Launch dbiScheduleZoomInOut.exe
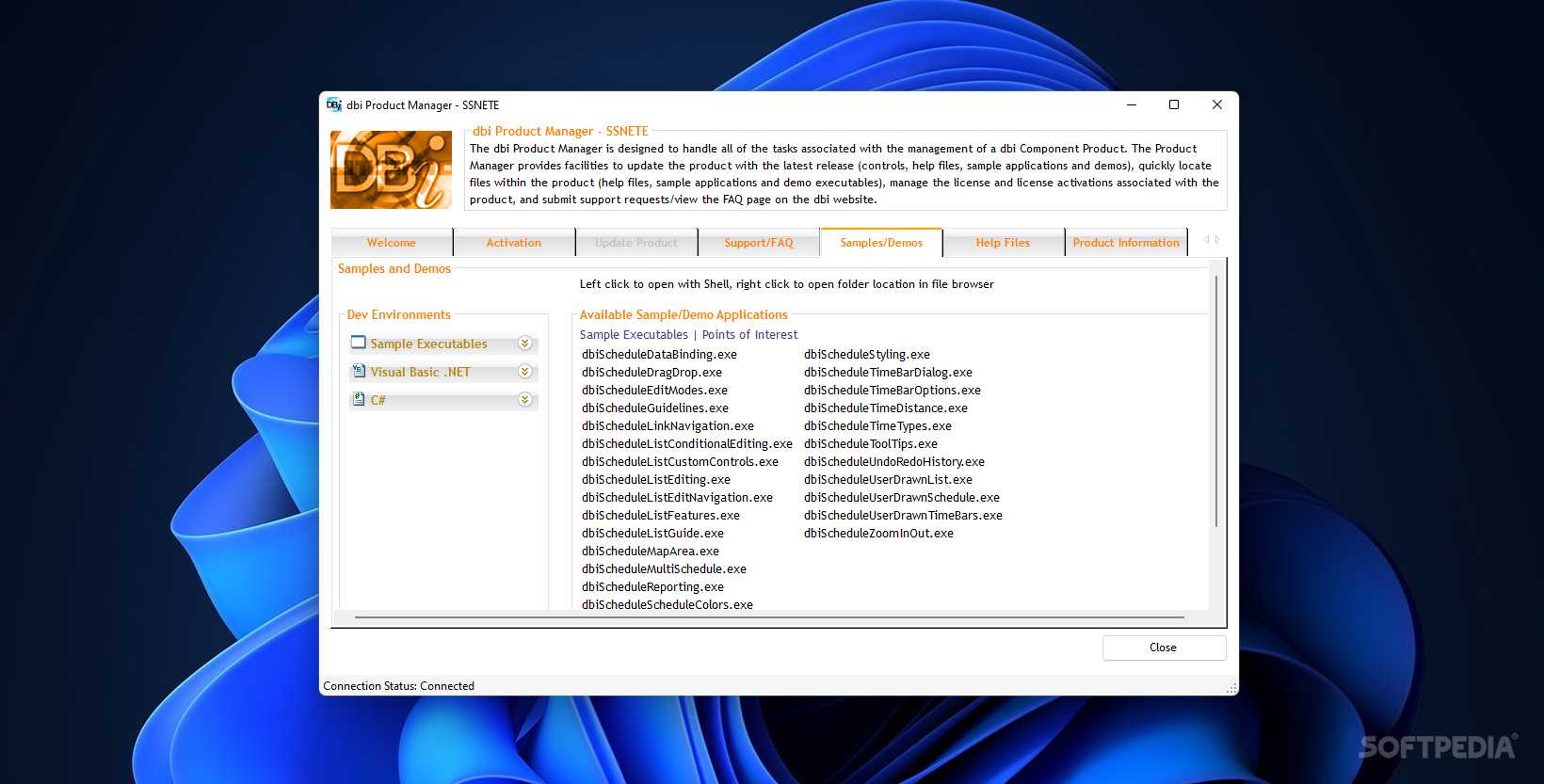Screen dimensions: 1544x784 click(878, 534)
